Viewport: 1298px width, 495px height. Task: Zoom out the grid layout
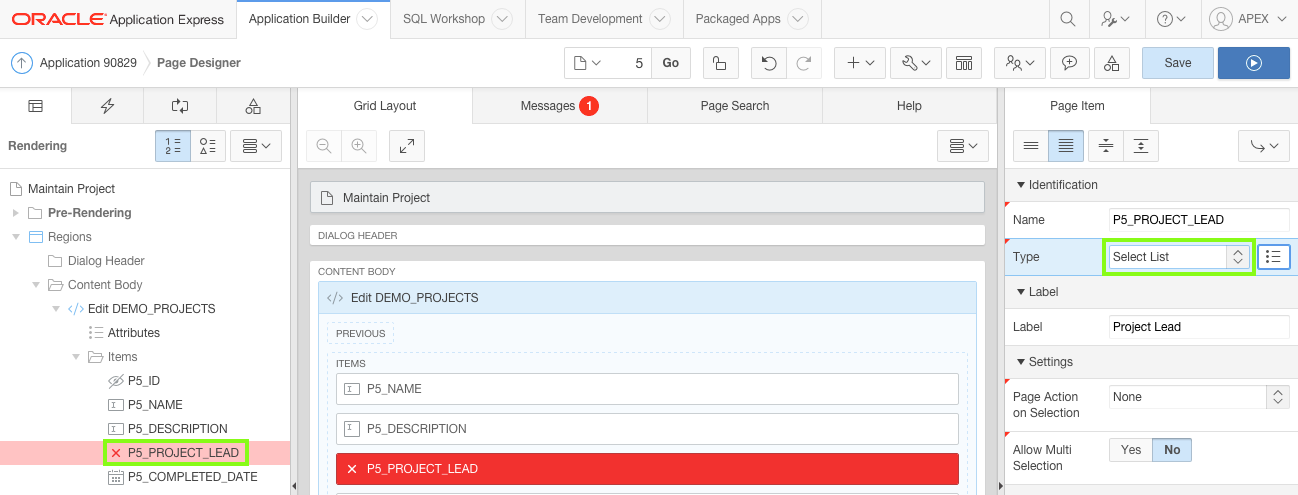[324, 146]
